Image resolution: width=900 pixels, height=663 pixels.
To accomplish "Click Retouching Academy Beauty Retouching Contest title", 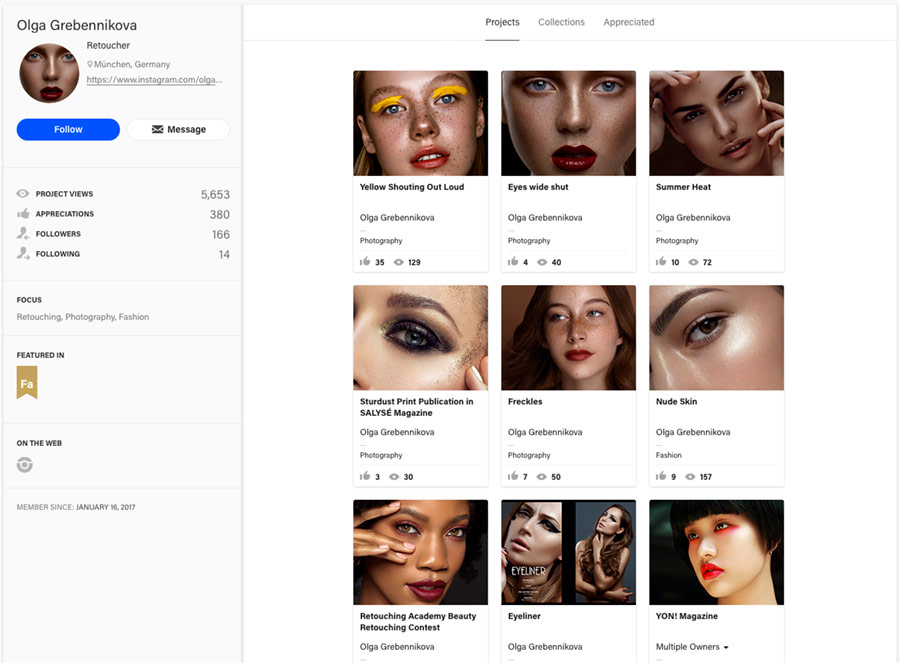I will point(418,622).
